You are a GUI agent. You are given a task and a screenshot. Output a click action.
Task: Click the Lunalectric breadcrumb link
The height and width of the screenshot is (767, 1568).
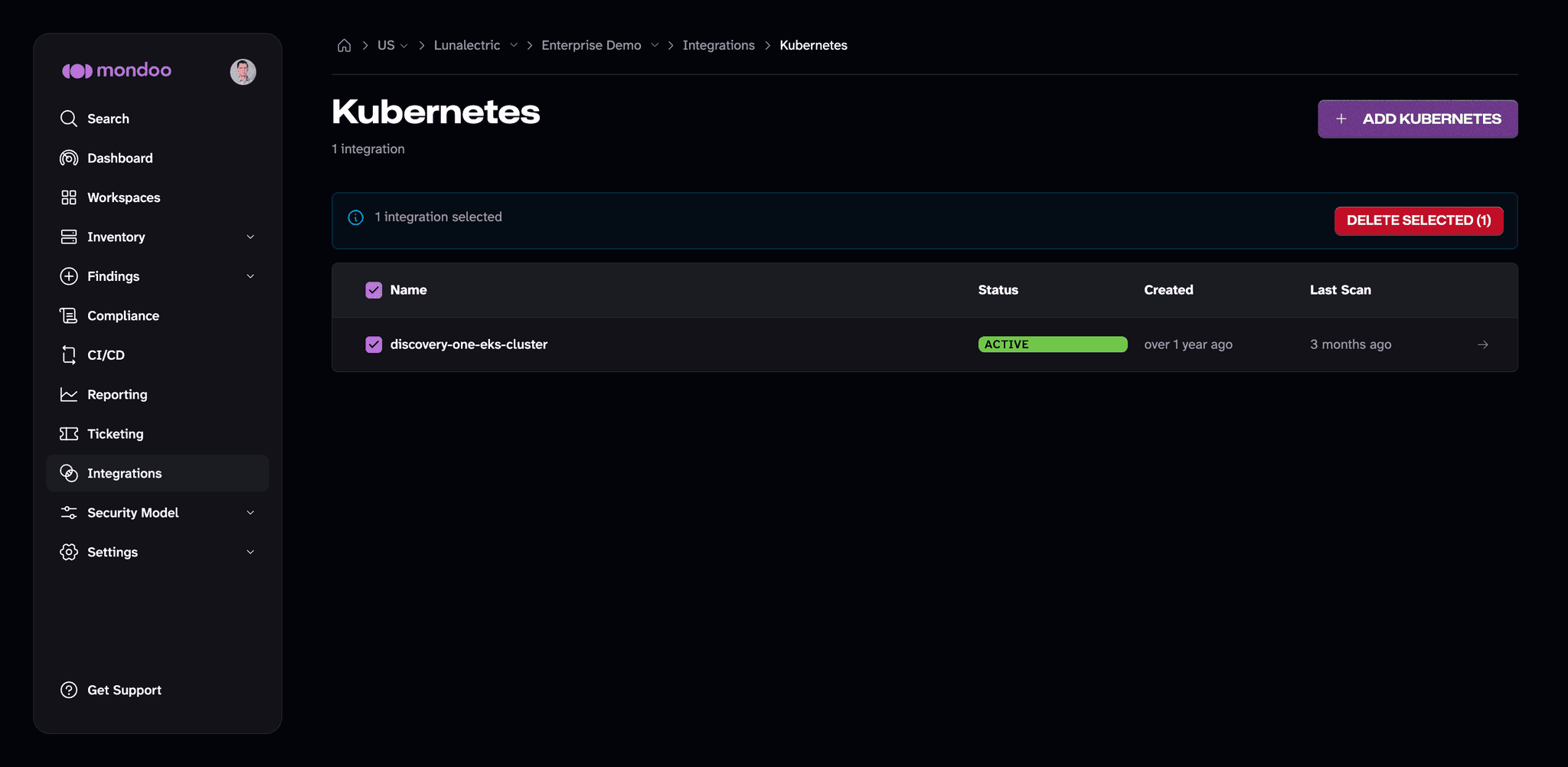click(467, 45)
